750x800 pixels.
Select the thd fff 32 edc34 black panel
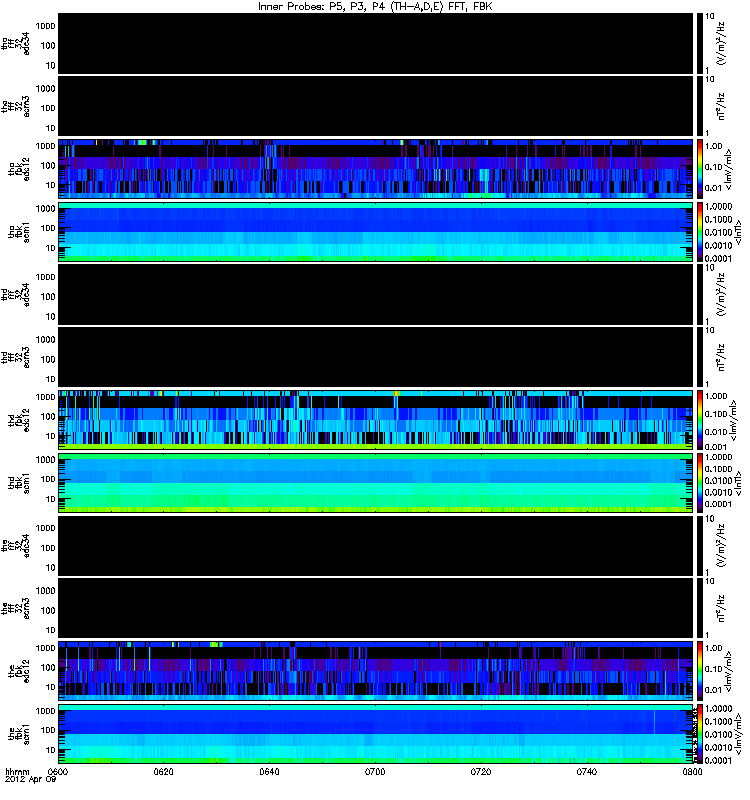pyautogui.click(x=376, y=295)
